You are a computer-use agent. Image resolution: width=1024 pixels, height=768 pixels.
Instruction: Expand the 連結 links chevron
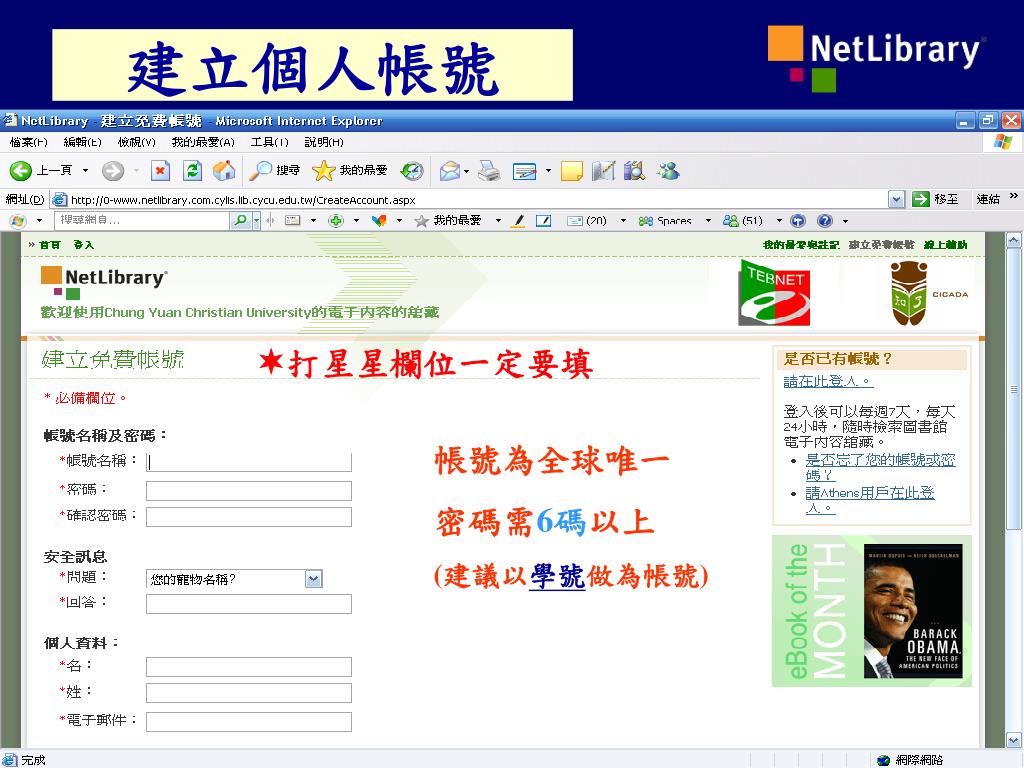[1014, 196]
